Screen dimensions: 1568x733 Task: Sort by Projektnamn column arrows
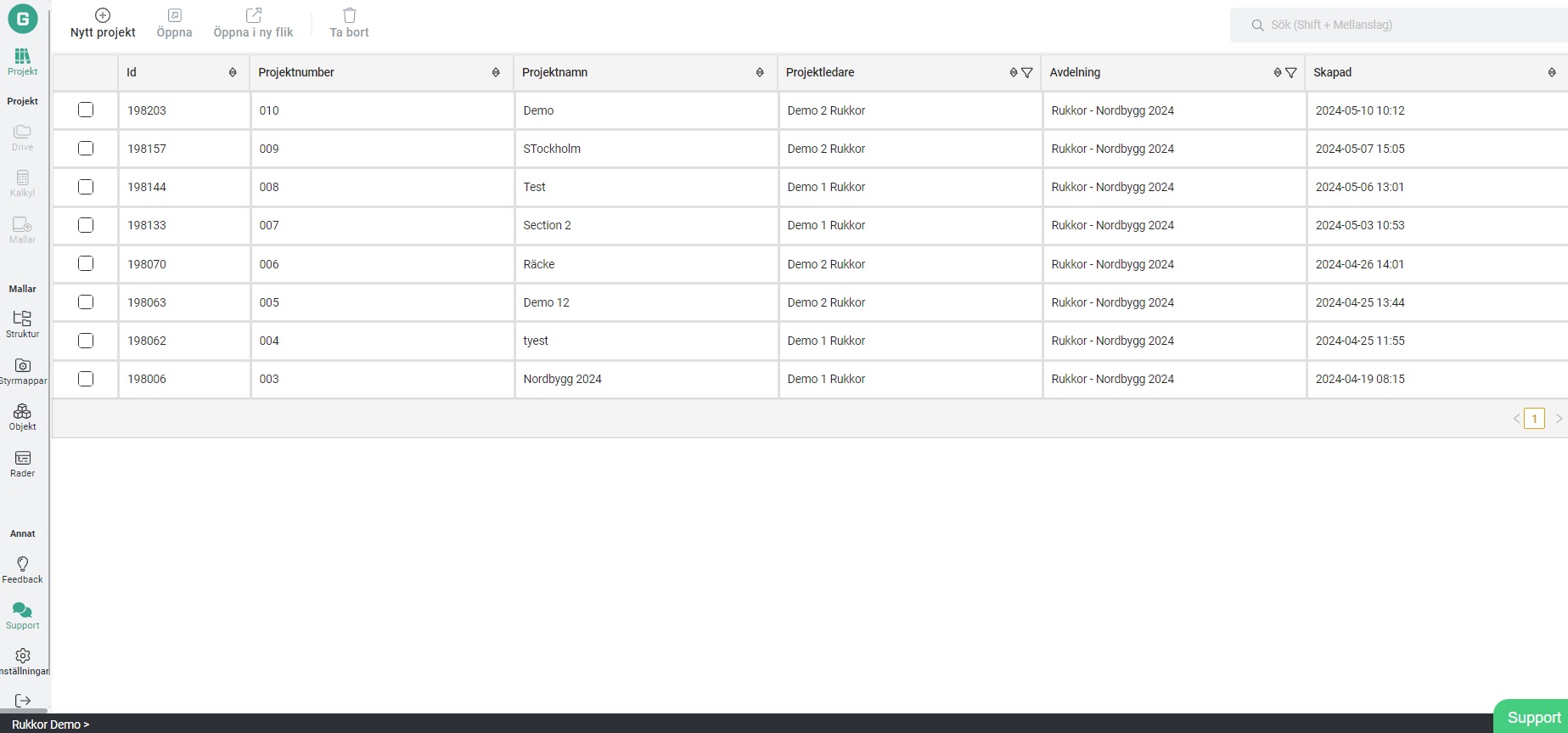[x=760, y=72]
